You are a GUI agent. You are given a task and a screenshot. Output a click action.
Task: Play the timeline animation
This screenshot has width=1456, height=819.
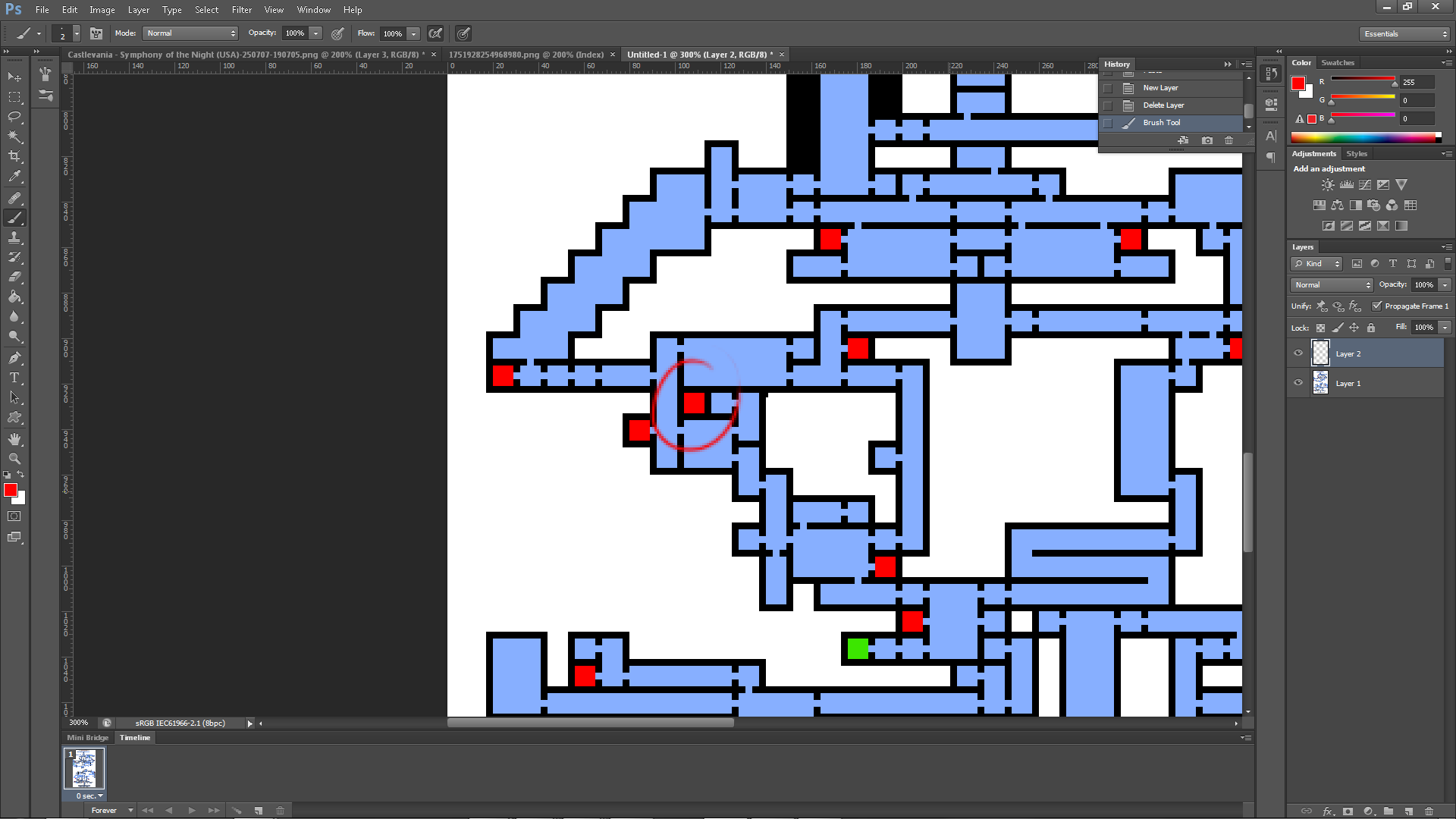coord(192,811)
